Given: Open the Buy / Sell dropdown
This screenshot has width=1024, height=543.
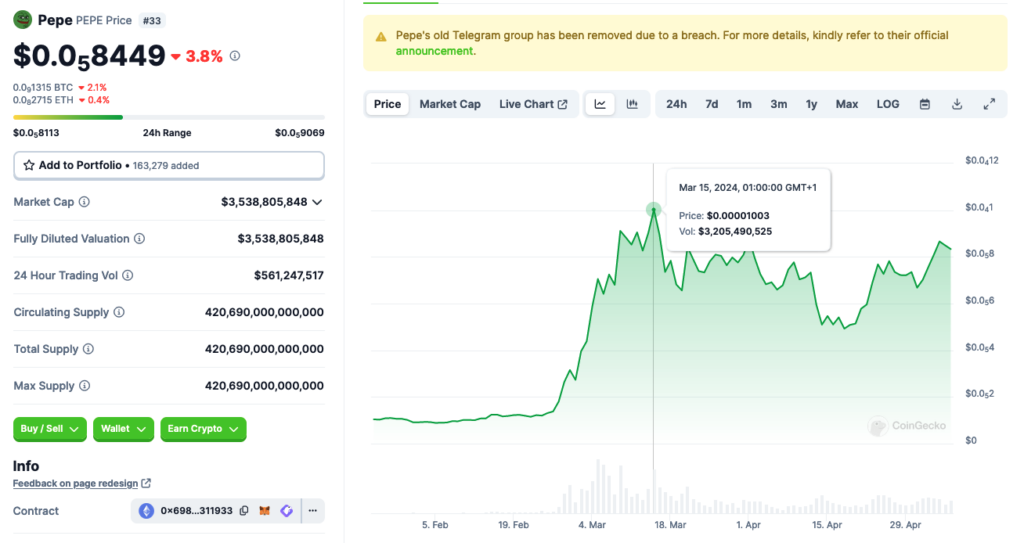Looking at the screenshot, I should (x=50, y=429).
